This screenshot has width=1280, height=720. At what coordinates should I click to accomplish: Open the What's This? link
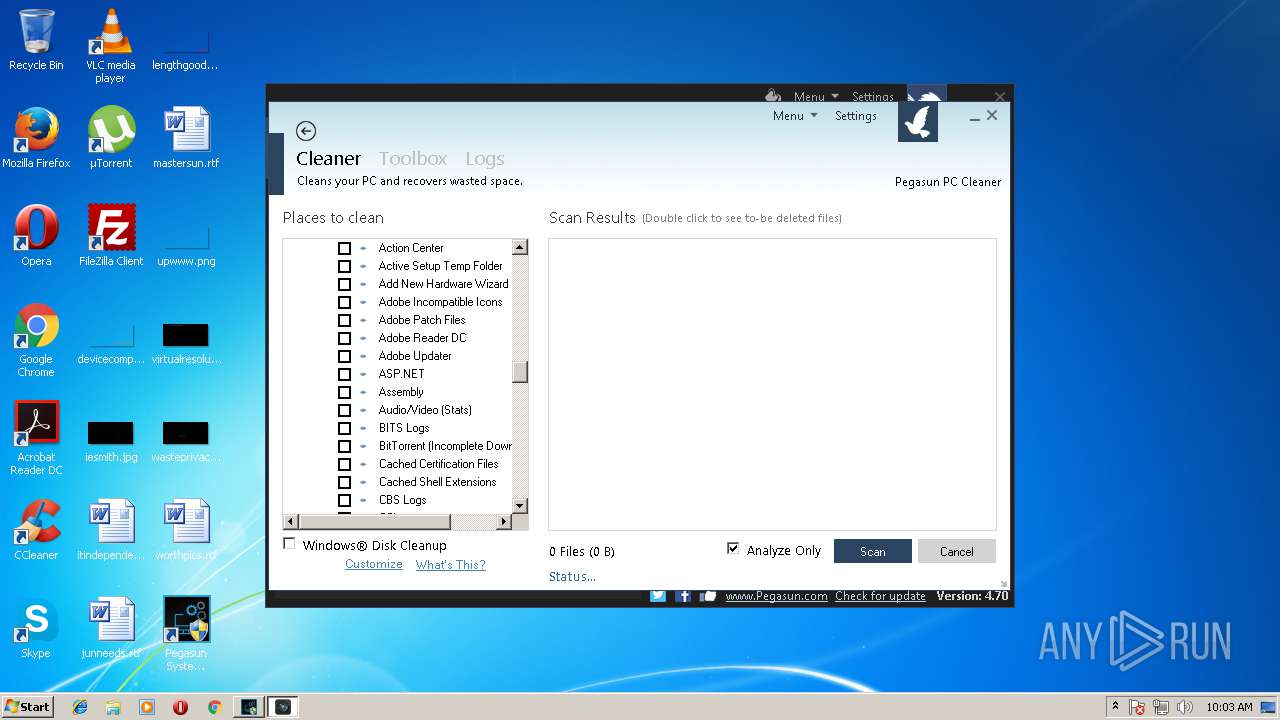(x=451, y=565)
